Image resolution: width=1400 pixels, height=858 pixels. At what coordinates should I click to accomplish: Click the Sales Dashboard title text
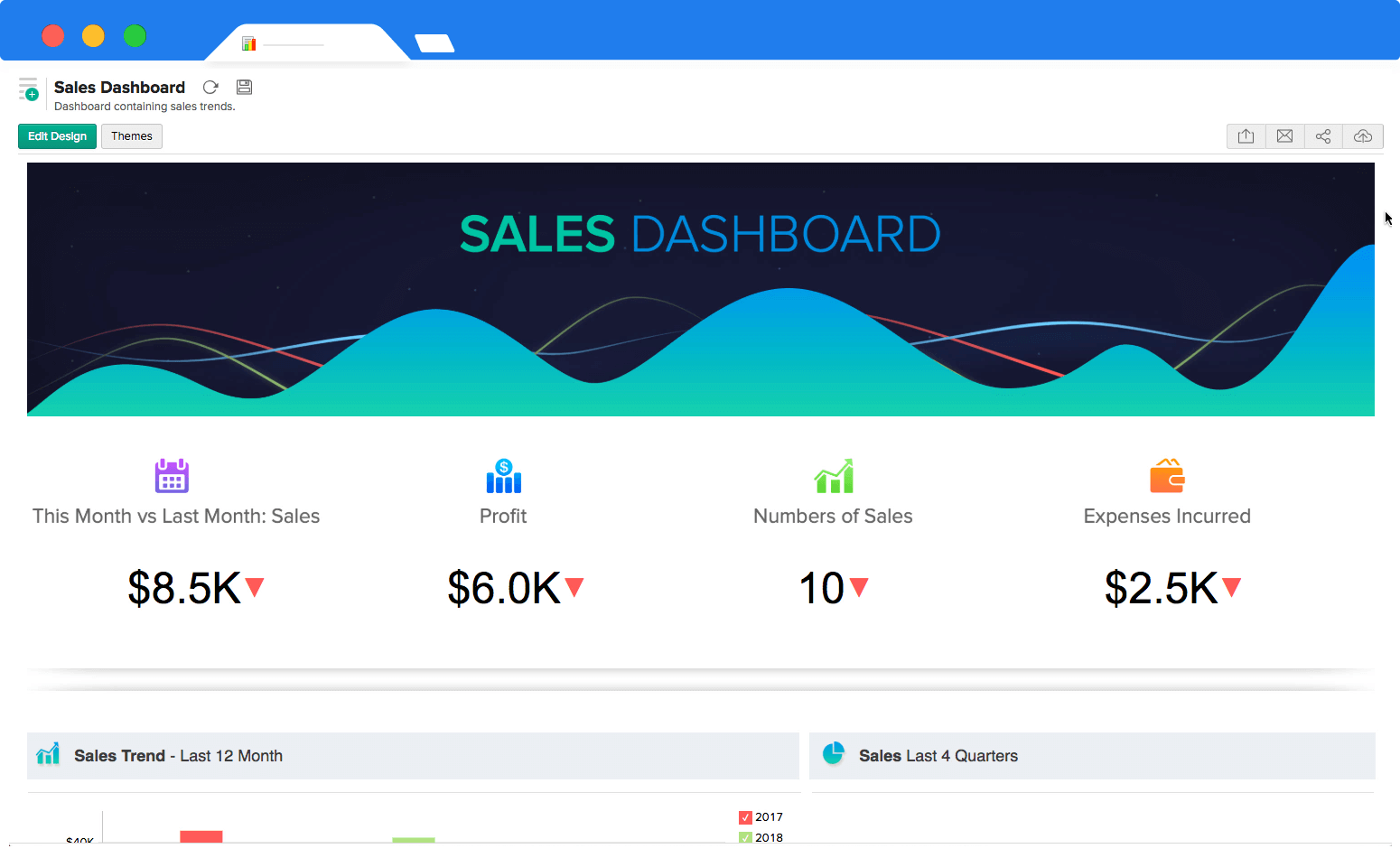pyautogui.click(x=119, y=87)
